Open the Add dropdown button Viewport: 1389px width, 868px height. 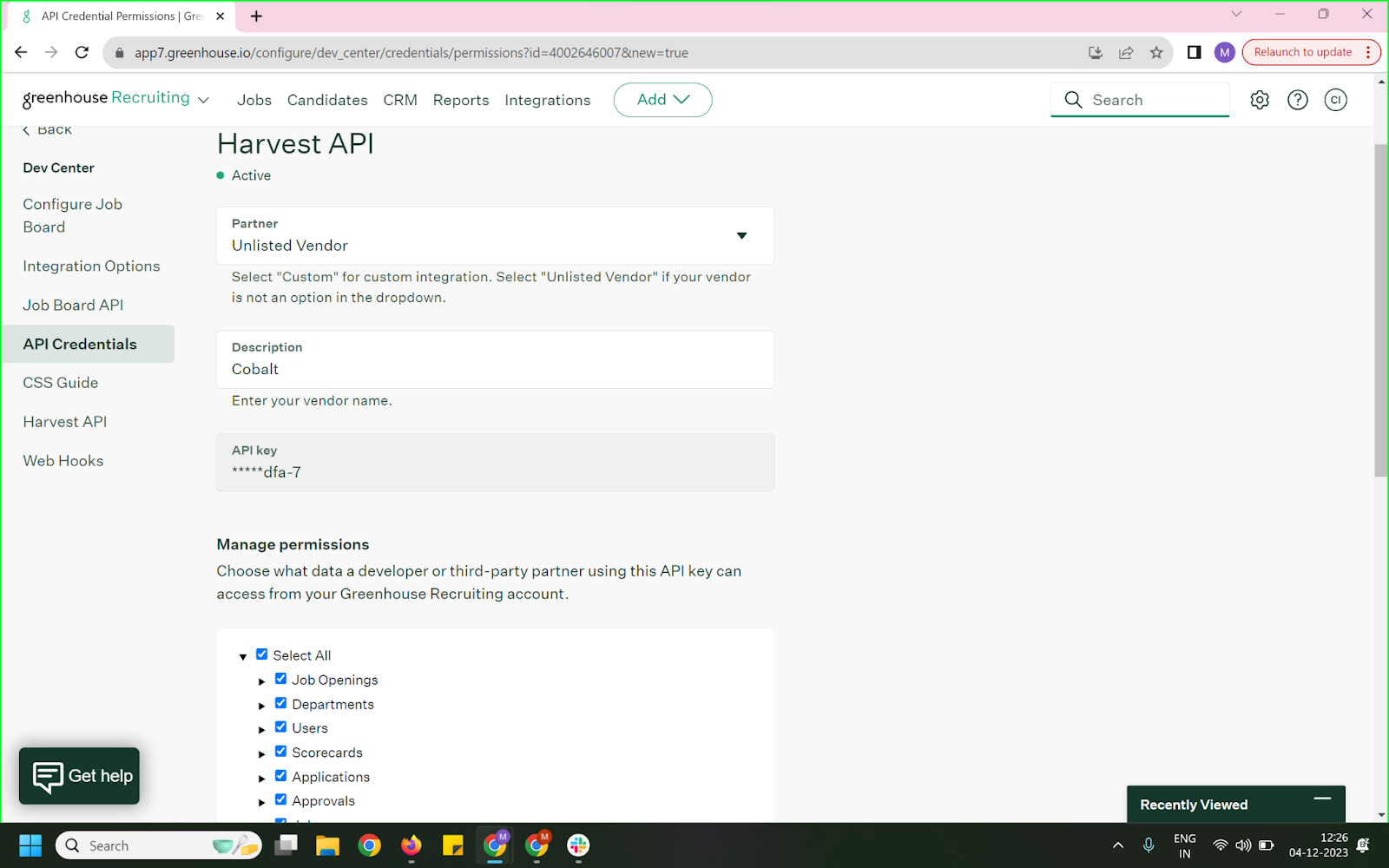pyautogui.click(x=662, y=100)
